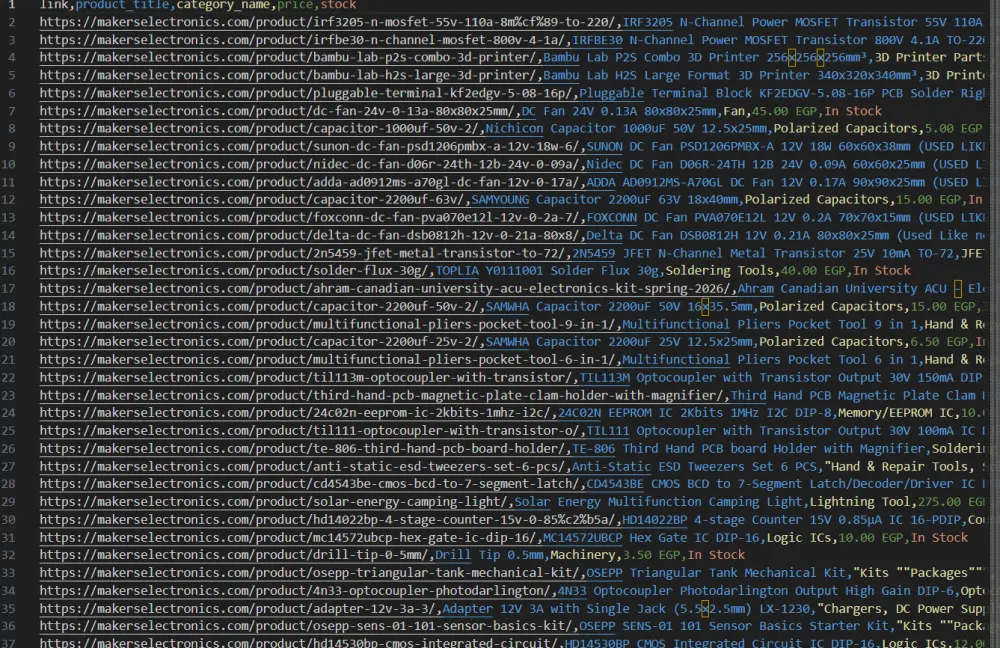
Task: Follow the bambu-lab-h2s-large-3d-printer URL
Action: coord(290,75)
